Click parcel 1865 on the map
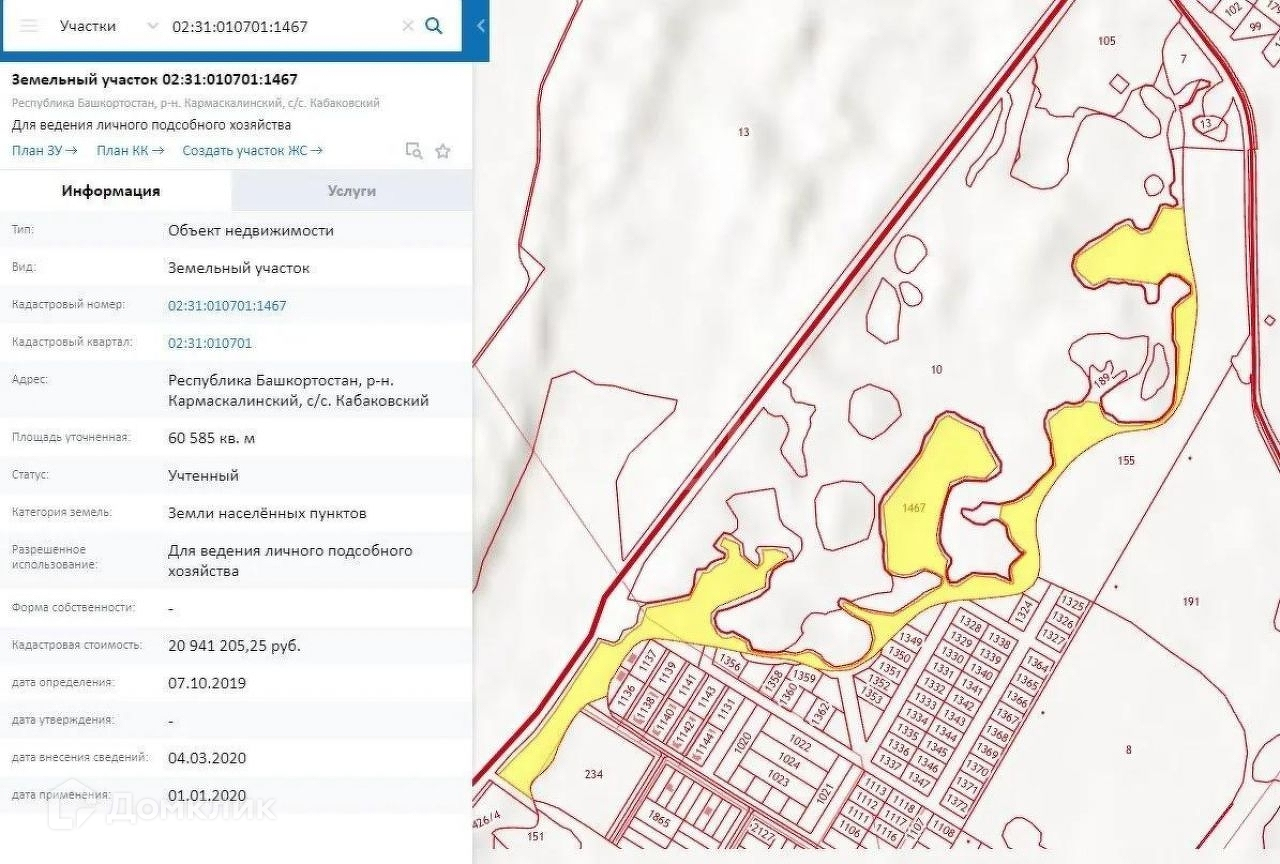 (659, 819)
